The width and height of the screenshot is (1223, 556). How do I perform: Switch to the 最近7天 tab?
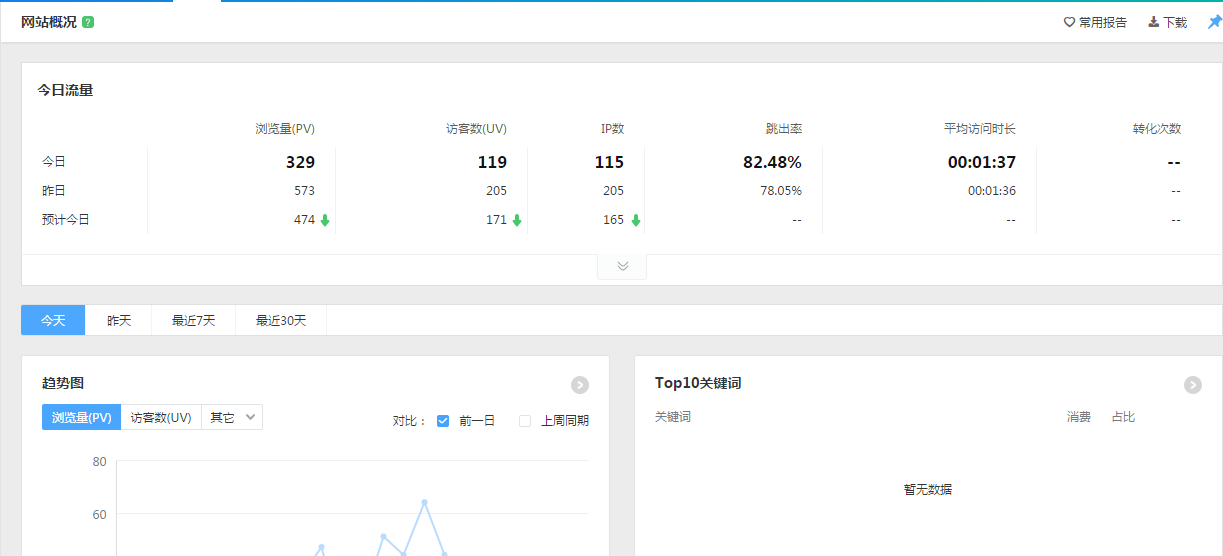[x=194, y=320]
